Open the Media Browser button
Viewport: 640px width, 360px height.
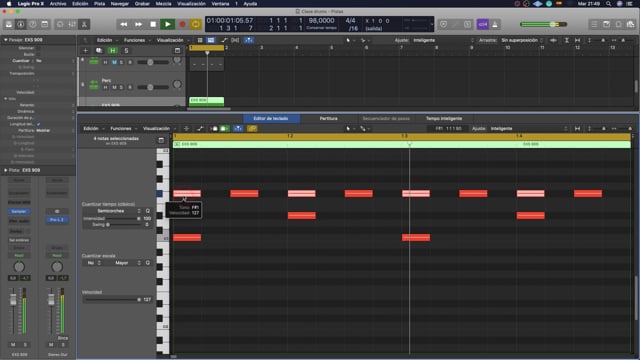[x=631, y=24]
